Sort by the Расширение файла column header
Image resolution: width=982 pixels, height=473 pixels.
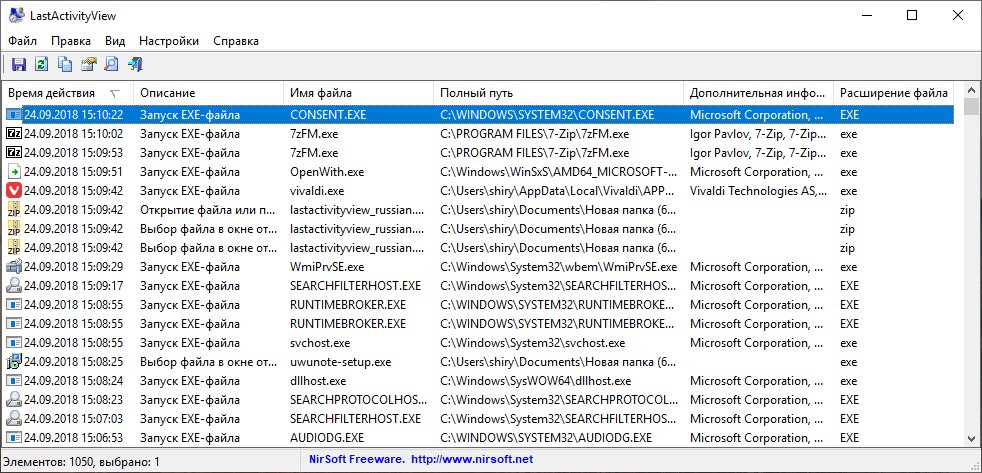click(x=894, y=93)
